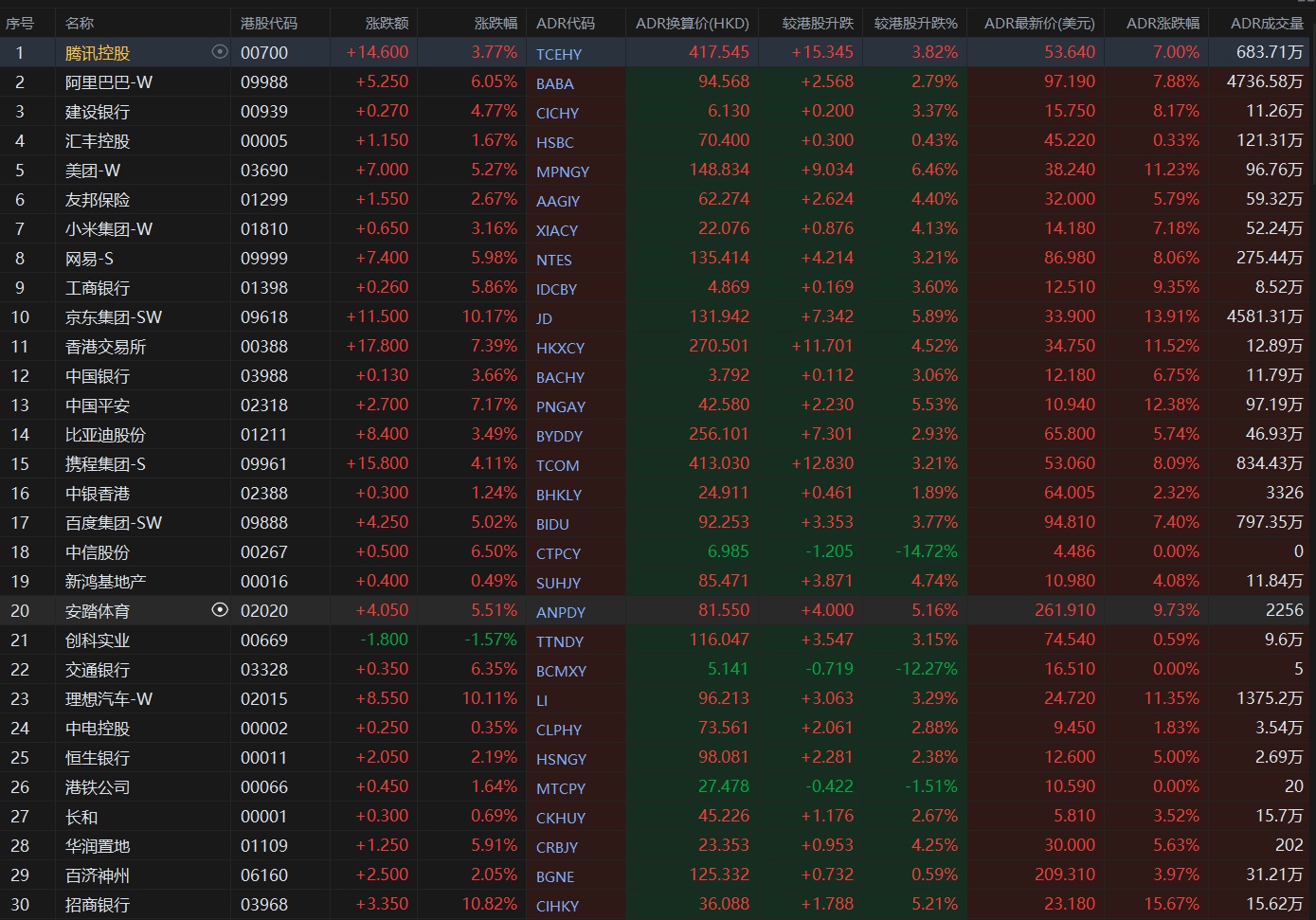
Task: Sort the table by 涨跌幅 column header
Action: (x=496, y=23)
